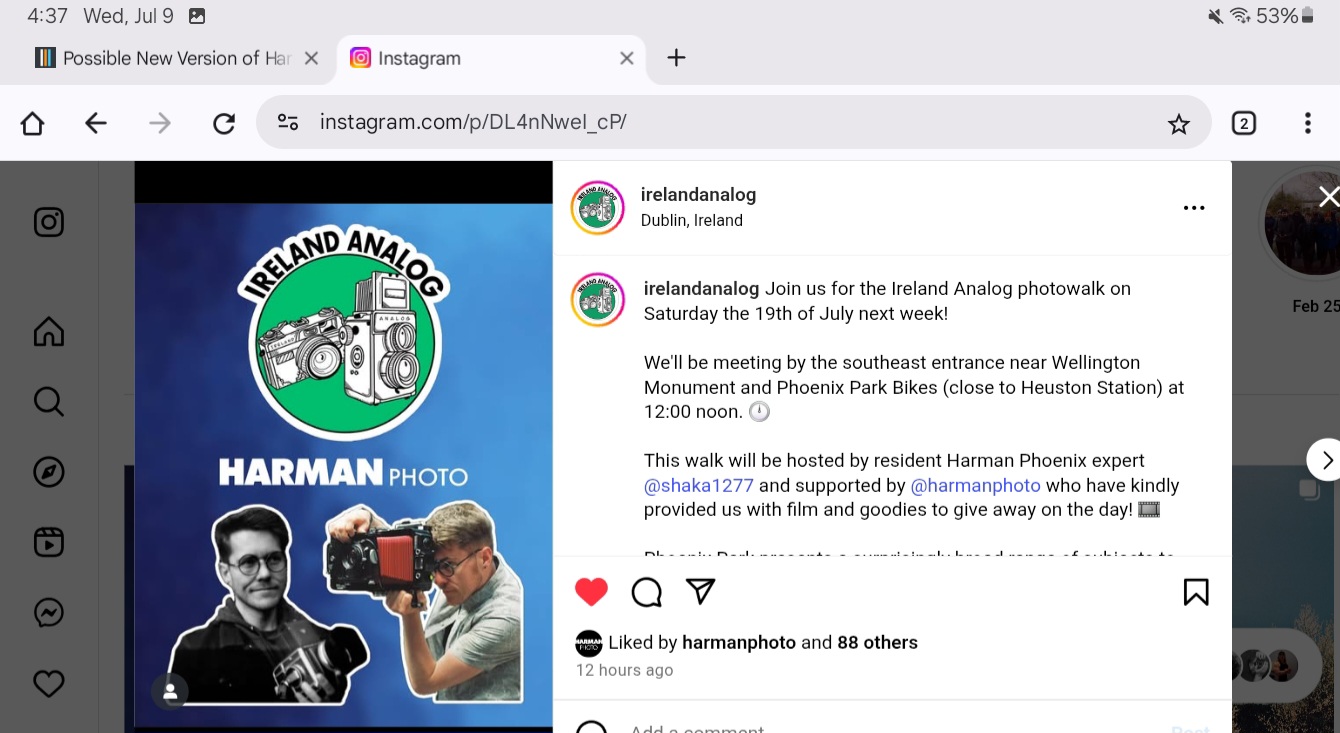The width and height of the screenshot is (1340, 733).
Task: Open Explore compass icon in sidebar
Action: 49,472
